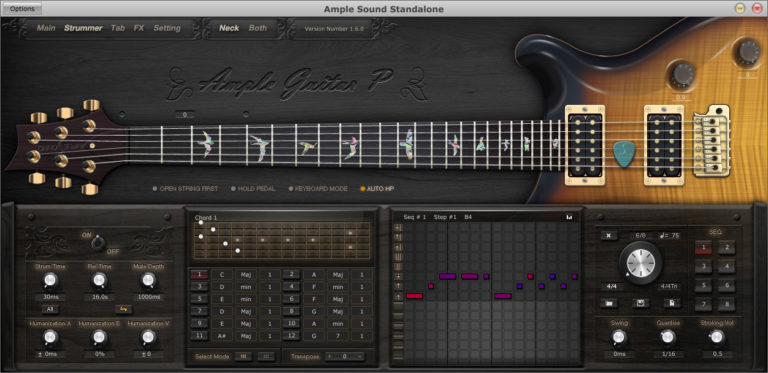Screen dimensions: 768x373
Task: Select the Neck view tab
Action: click(x=229, y=28)
